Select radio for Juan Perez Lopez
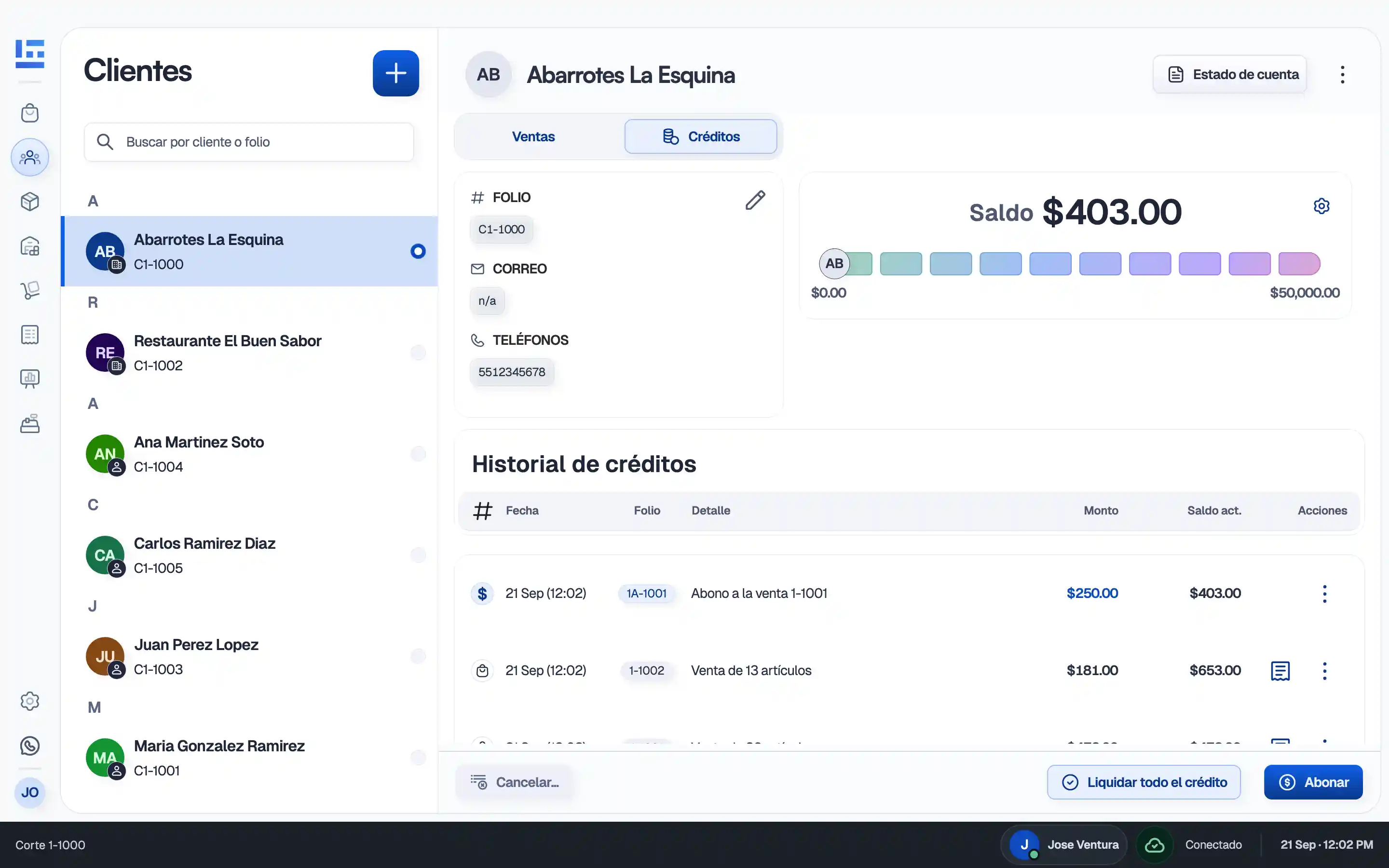Viewport: 1389px width, 868px height. click(x=419, y=656)
